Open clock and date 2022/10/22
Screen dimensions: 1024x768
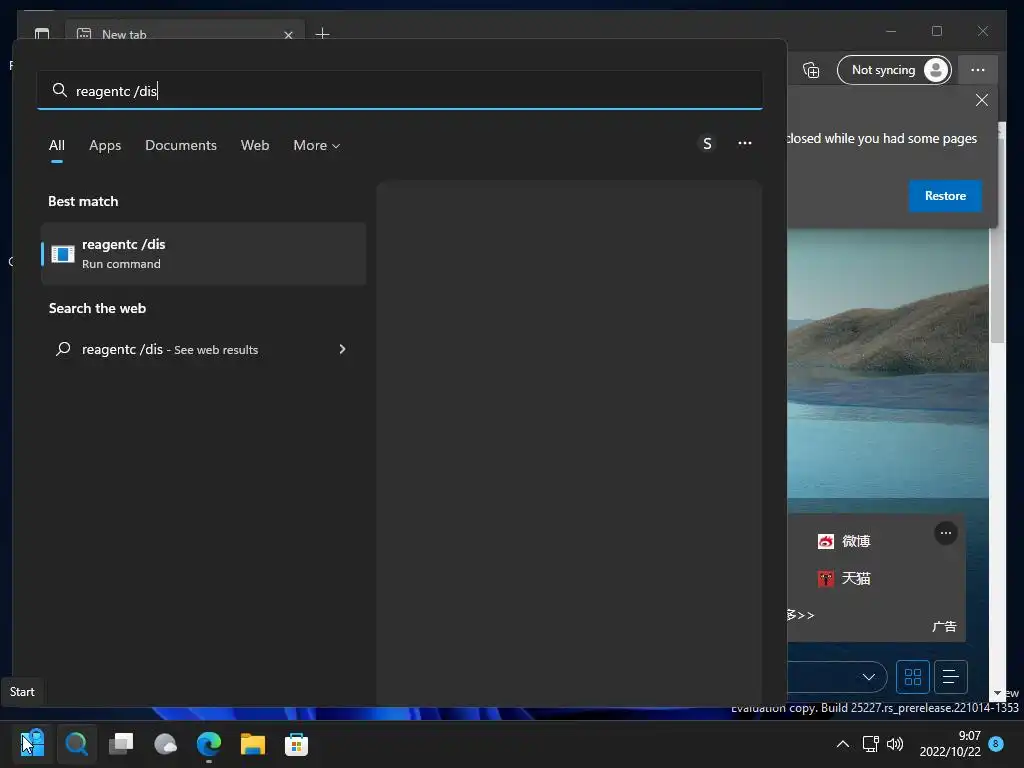click(950, 744)
